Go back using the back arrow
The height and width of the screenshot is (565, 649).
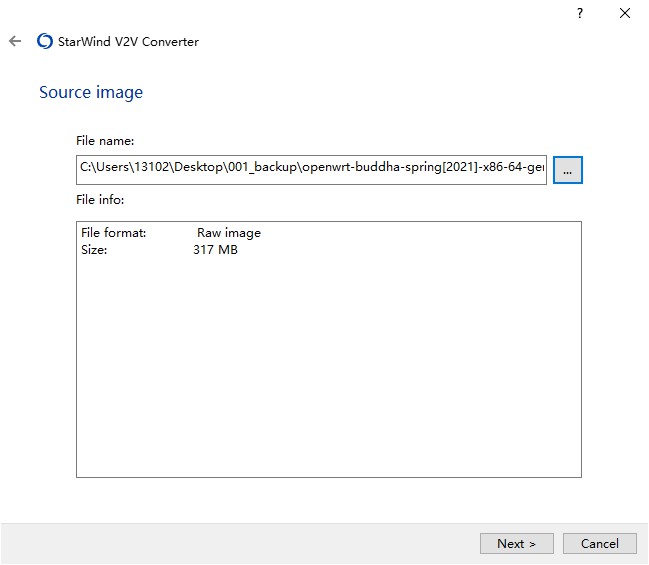pyautogui.click(x=14, y=42)
